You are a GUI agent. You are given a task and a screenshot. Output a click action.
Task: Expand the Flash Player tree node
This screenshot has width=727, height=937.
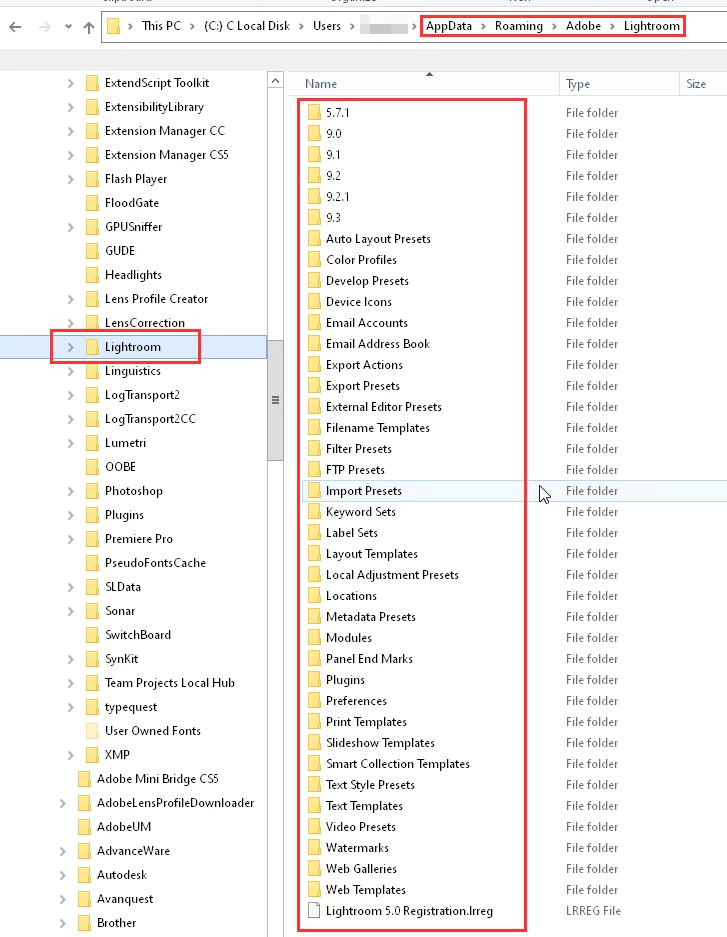[70, 179]
